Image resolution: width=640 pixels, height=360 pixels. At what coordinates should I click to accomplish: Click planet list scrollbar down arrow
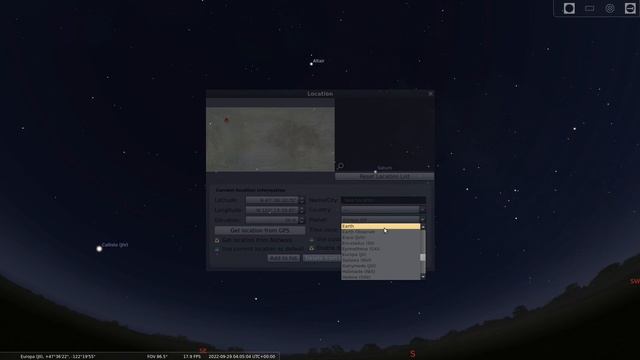(x=423, y=277)
